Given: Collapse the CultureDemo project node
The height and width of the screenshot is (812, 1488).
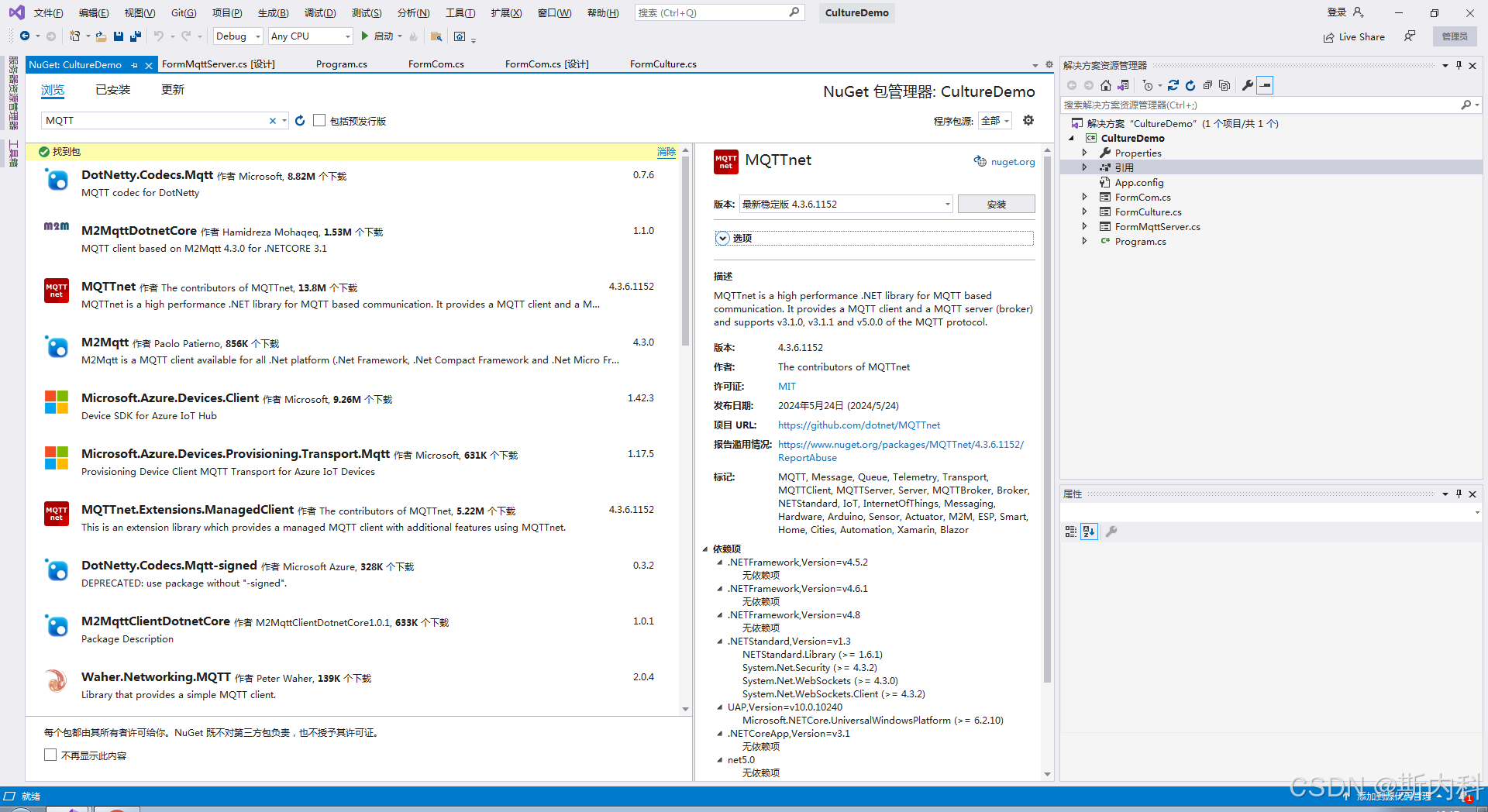Looking at the screenshot, I should click(x=1072, y=139).
